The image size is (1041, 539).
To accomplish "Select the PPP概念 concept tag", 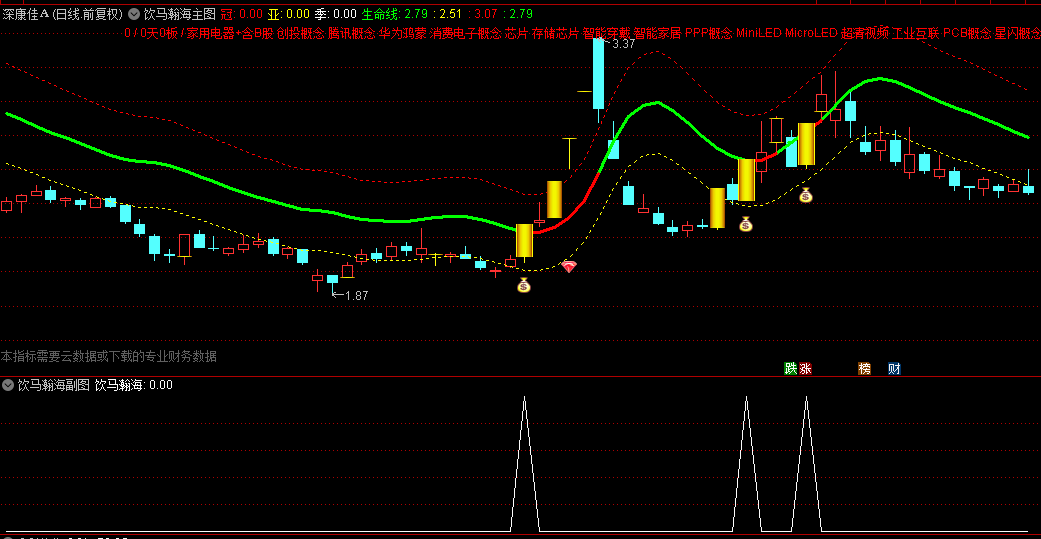I will coord(708,33).
